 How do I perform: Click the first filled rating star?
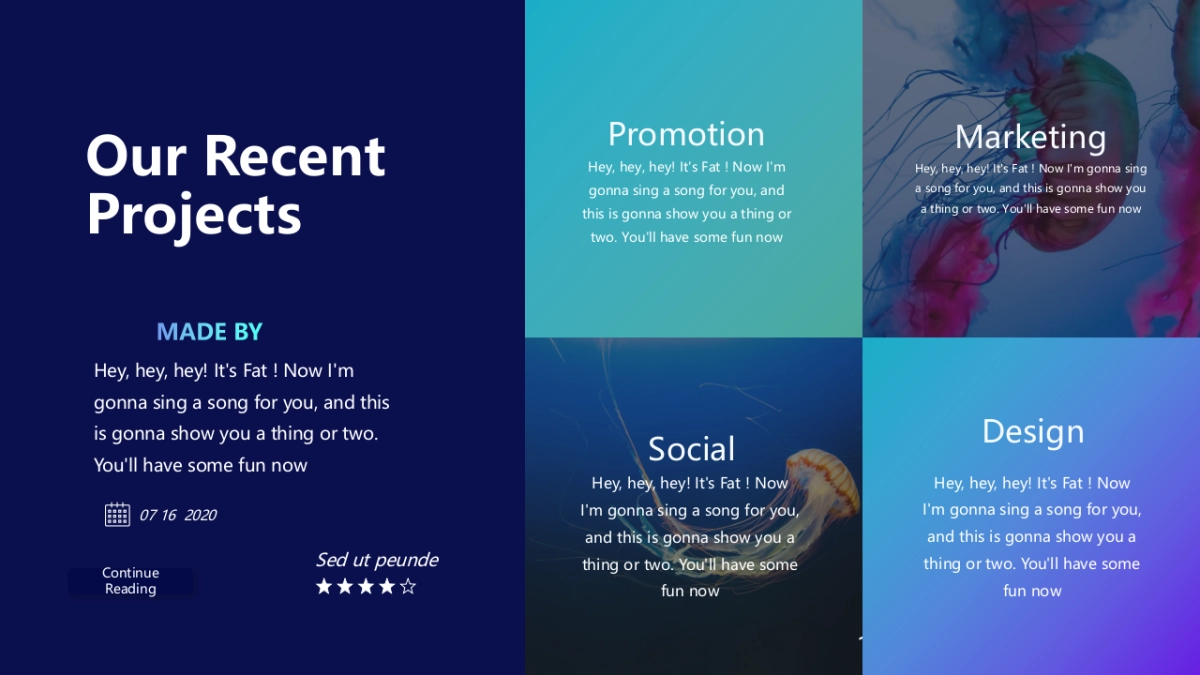pos(324,586)
